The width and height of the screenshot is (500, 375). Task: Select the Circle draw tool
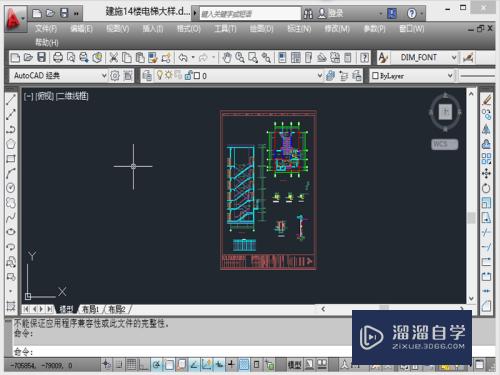click(x=11, y=188)
